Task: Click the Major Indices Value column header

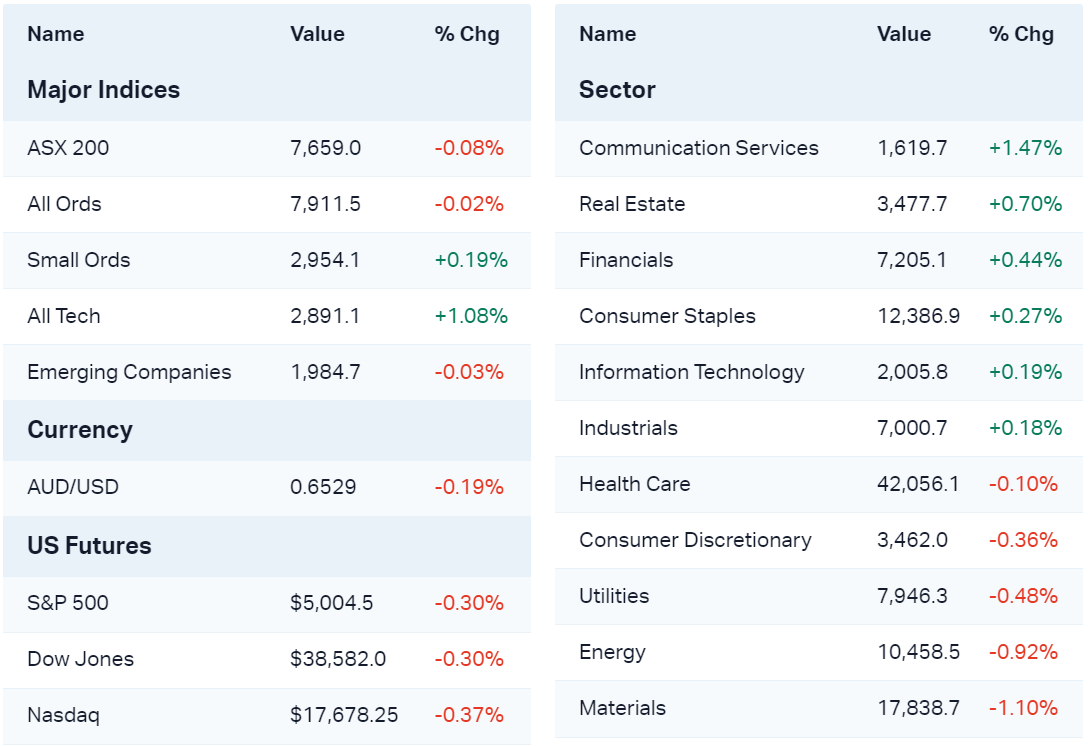Action: click(317, 34)
